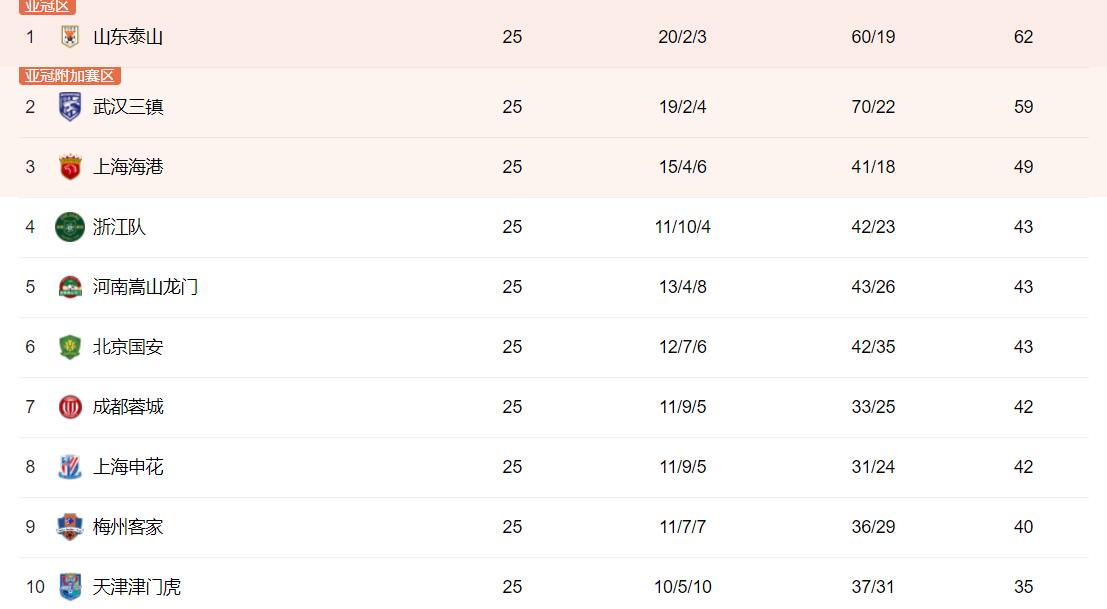Click the Tianjin Jinmen Tiger (天津津门虎) crest
Screen dimensions: 1107x609
(69, 586)
